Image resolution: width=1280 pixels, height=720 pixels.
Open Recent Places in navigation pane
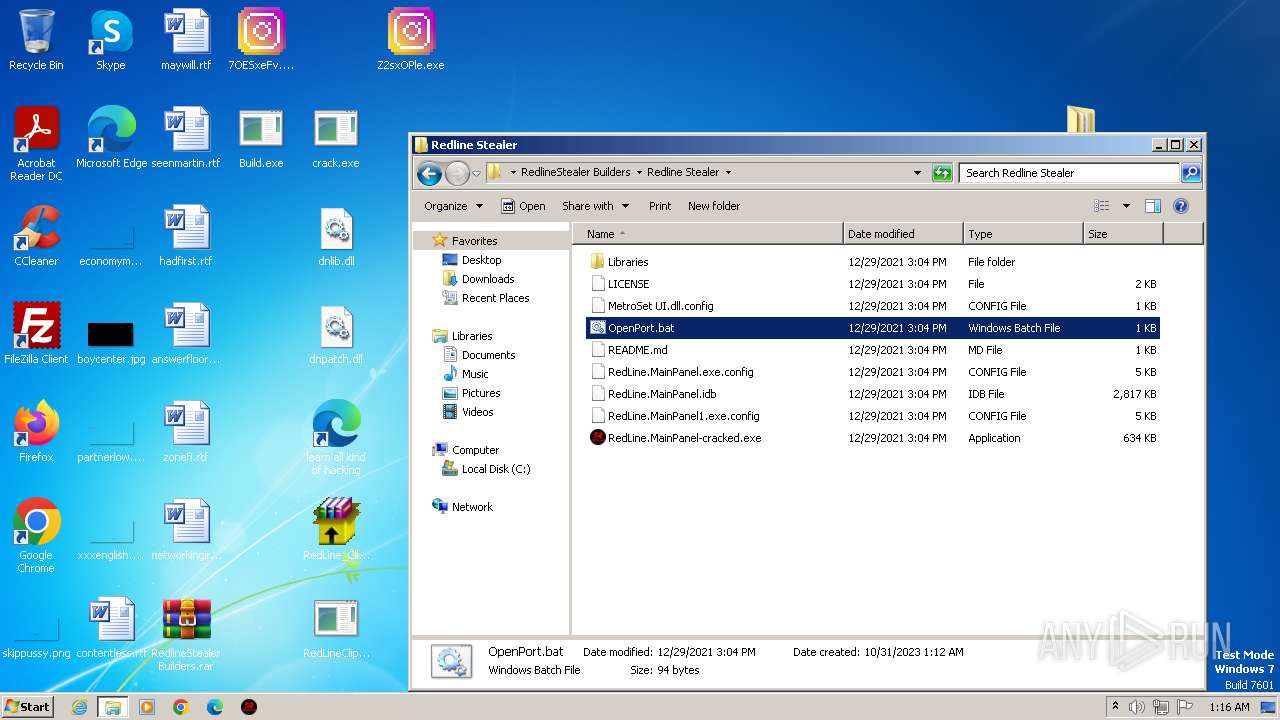(x=495, y=298)
